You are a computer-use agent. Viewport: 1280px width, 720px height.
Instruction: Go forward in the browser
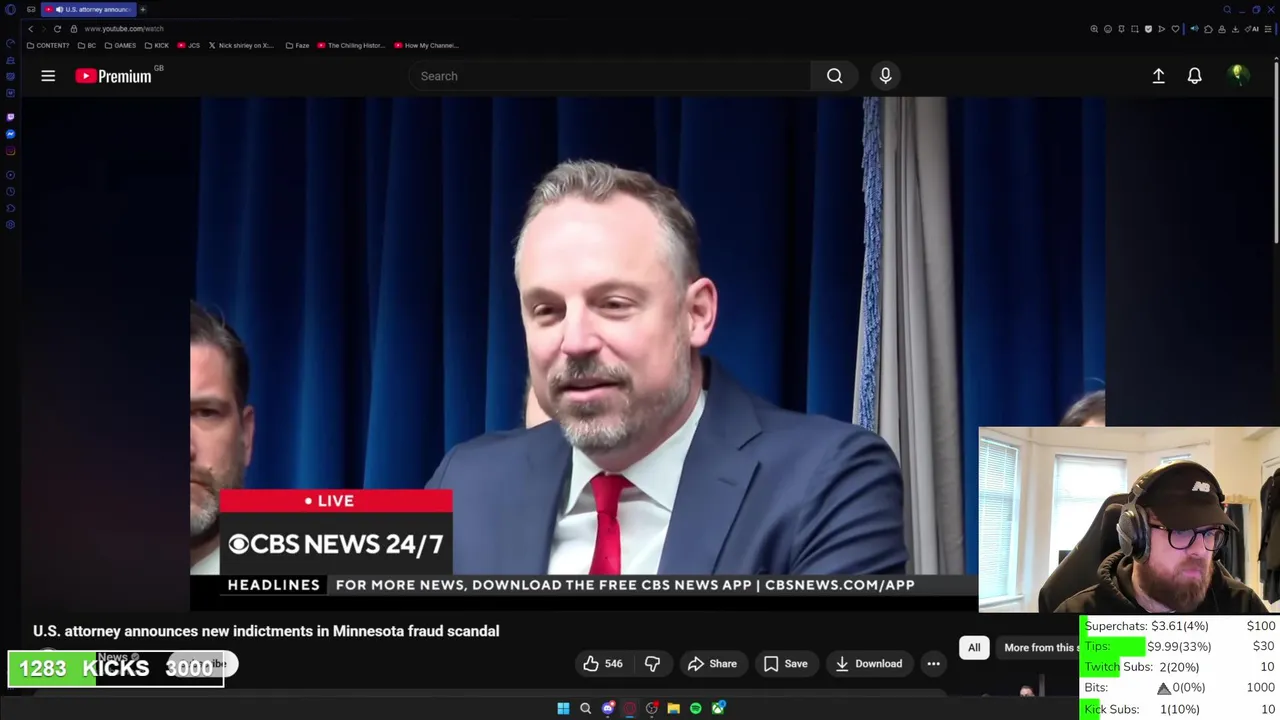43,29
